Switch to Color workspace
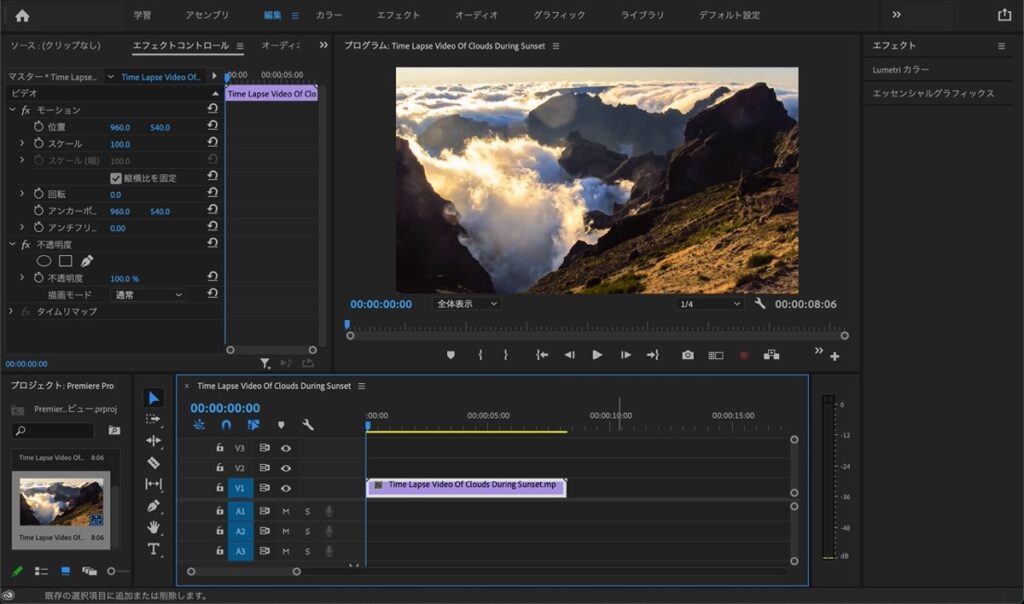Image resolution: width=1024 pixels, height=604 pixels. [328, 15]
